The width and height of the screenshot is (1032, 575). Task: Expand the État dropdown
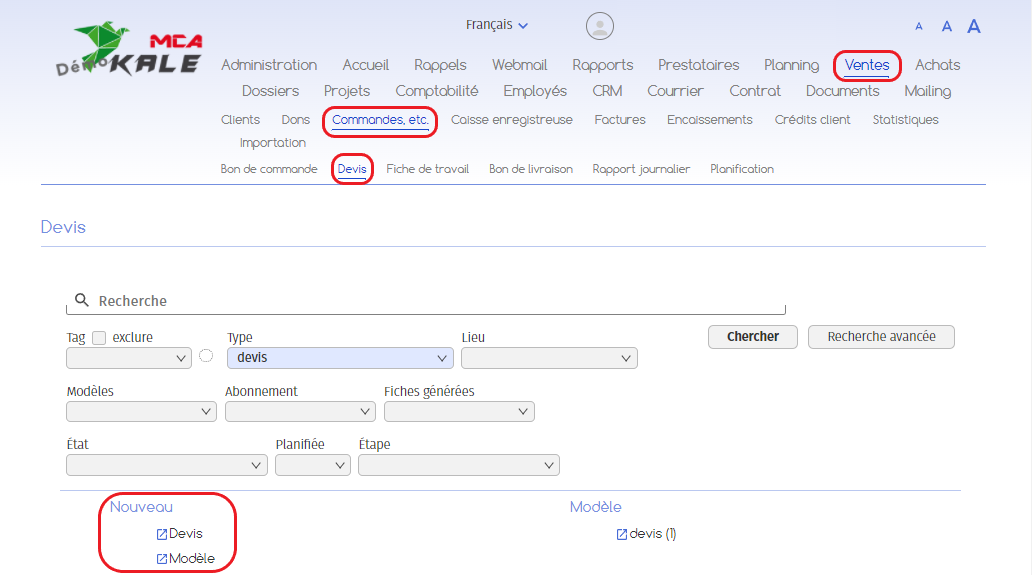pyautogui.click(x=166, y=465)
